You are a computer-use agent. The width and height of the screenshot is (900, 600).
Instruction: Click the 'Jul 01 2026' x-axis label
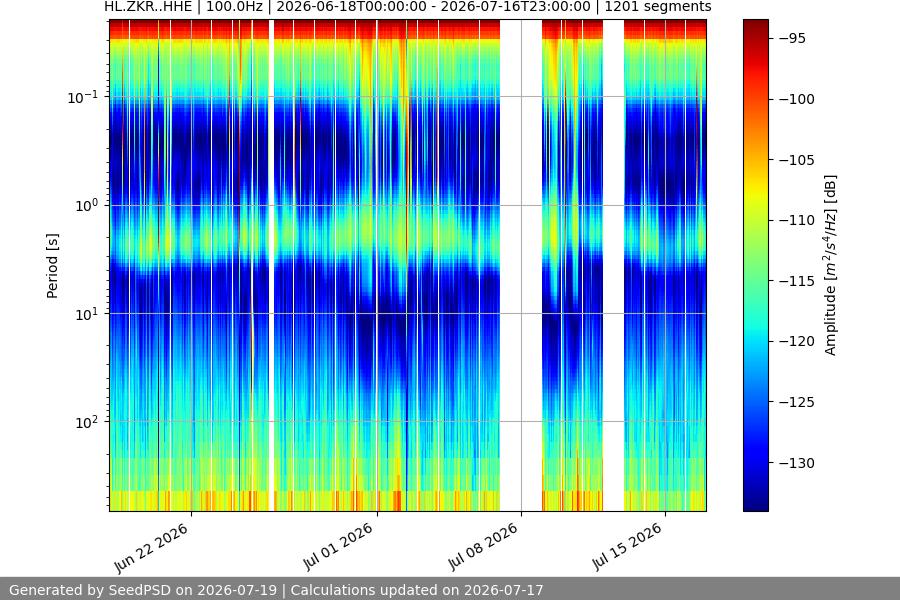338,547
